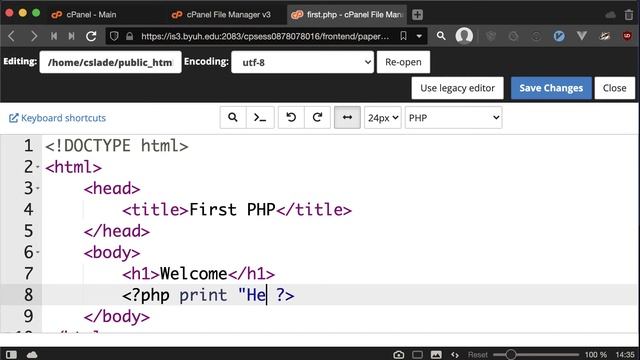
Task: Open the go-to-line terminal icon
Action: pos(260,118)
